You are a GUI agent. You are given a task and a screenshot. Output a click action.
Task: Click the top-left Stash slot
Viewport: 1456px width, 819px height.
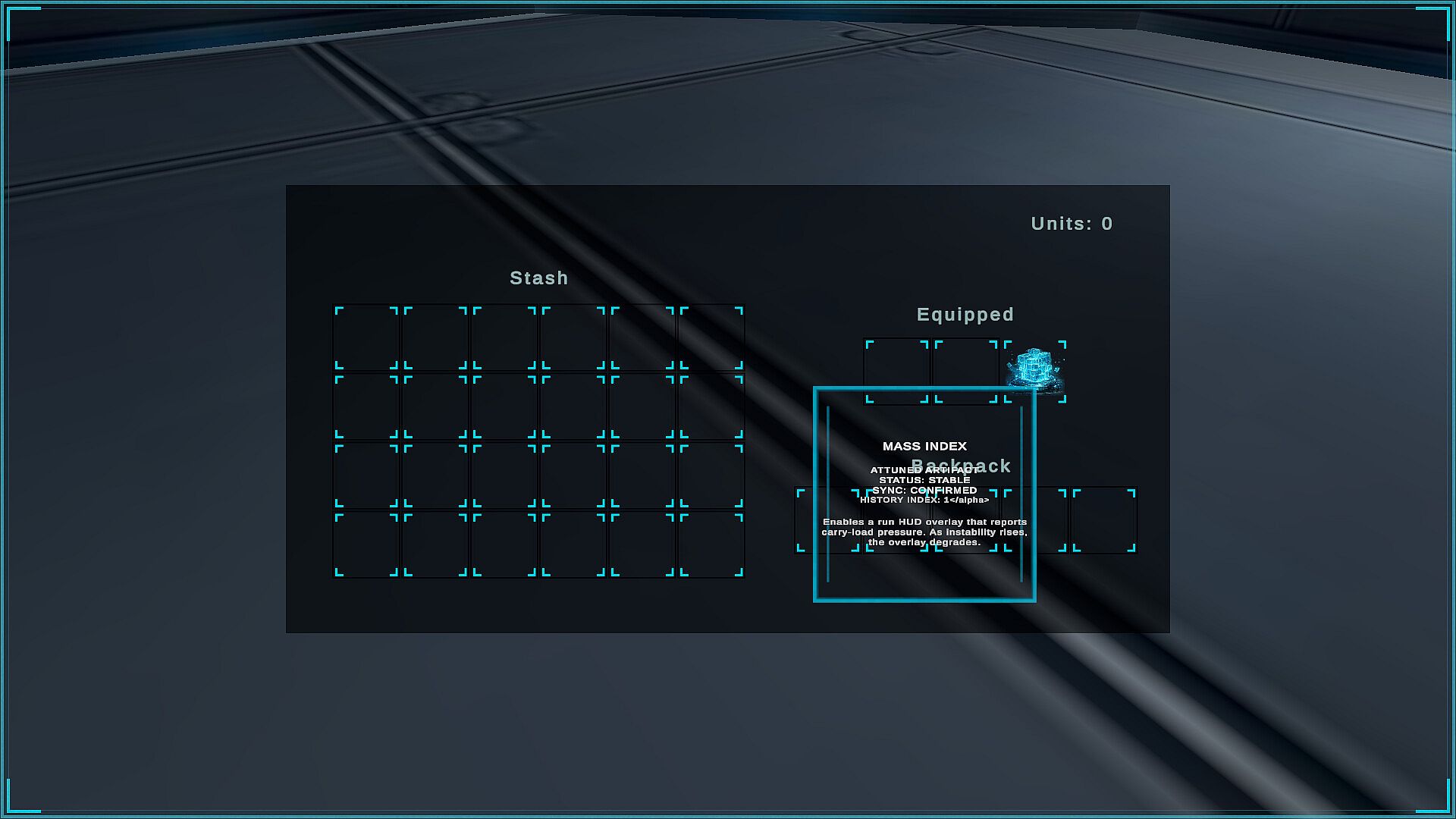(366, 337)
